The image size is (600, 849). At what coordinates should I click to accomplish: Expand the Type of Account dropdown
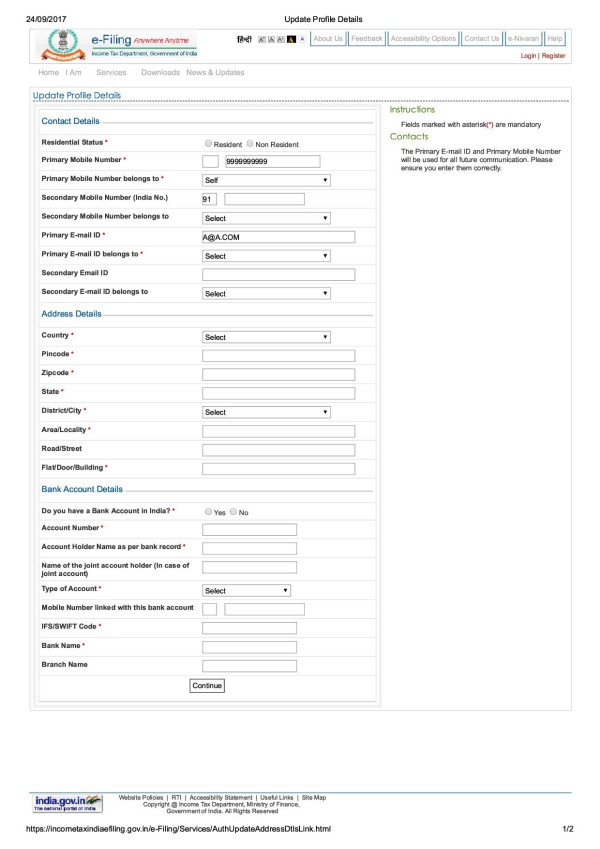coord(246,591)
